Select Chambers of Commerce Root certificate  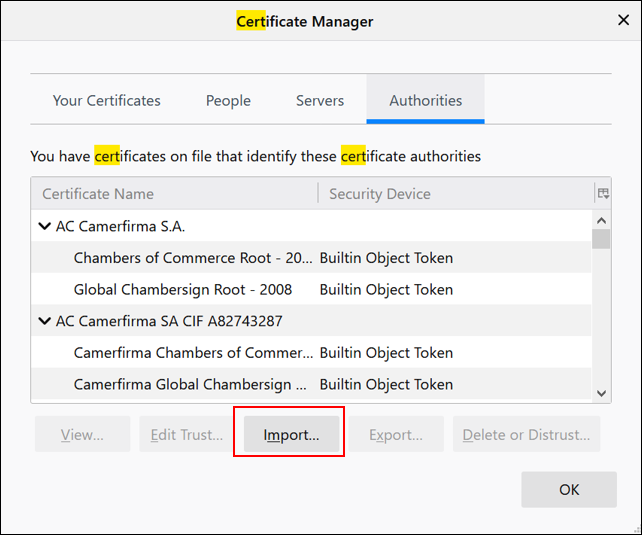click(x=192, y=258)
